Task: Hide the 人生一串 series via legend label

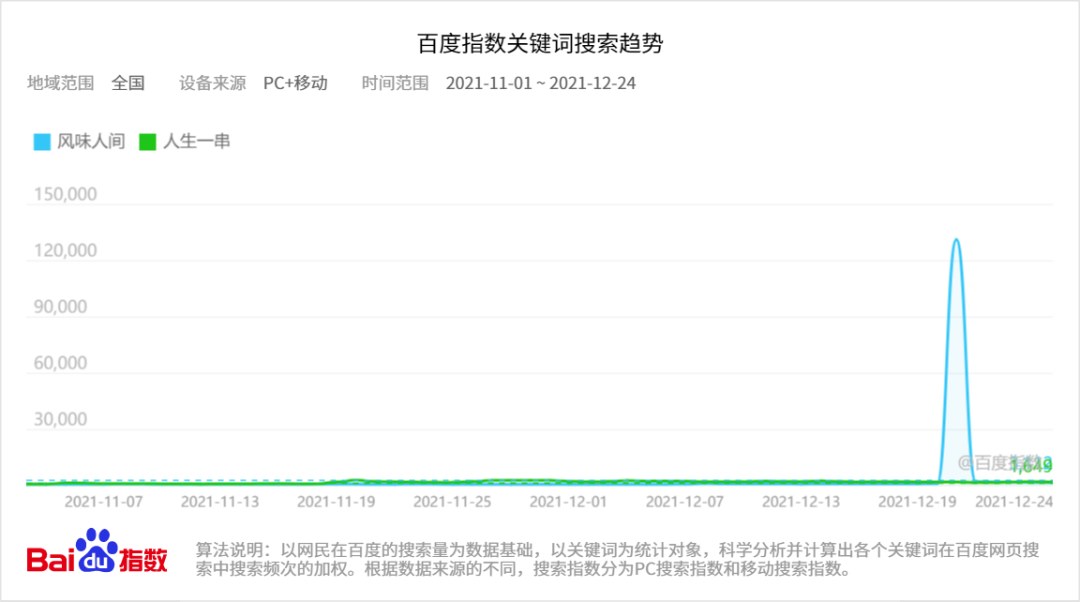Action: tap(196, 141)
